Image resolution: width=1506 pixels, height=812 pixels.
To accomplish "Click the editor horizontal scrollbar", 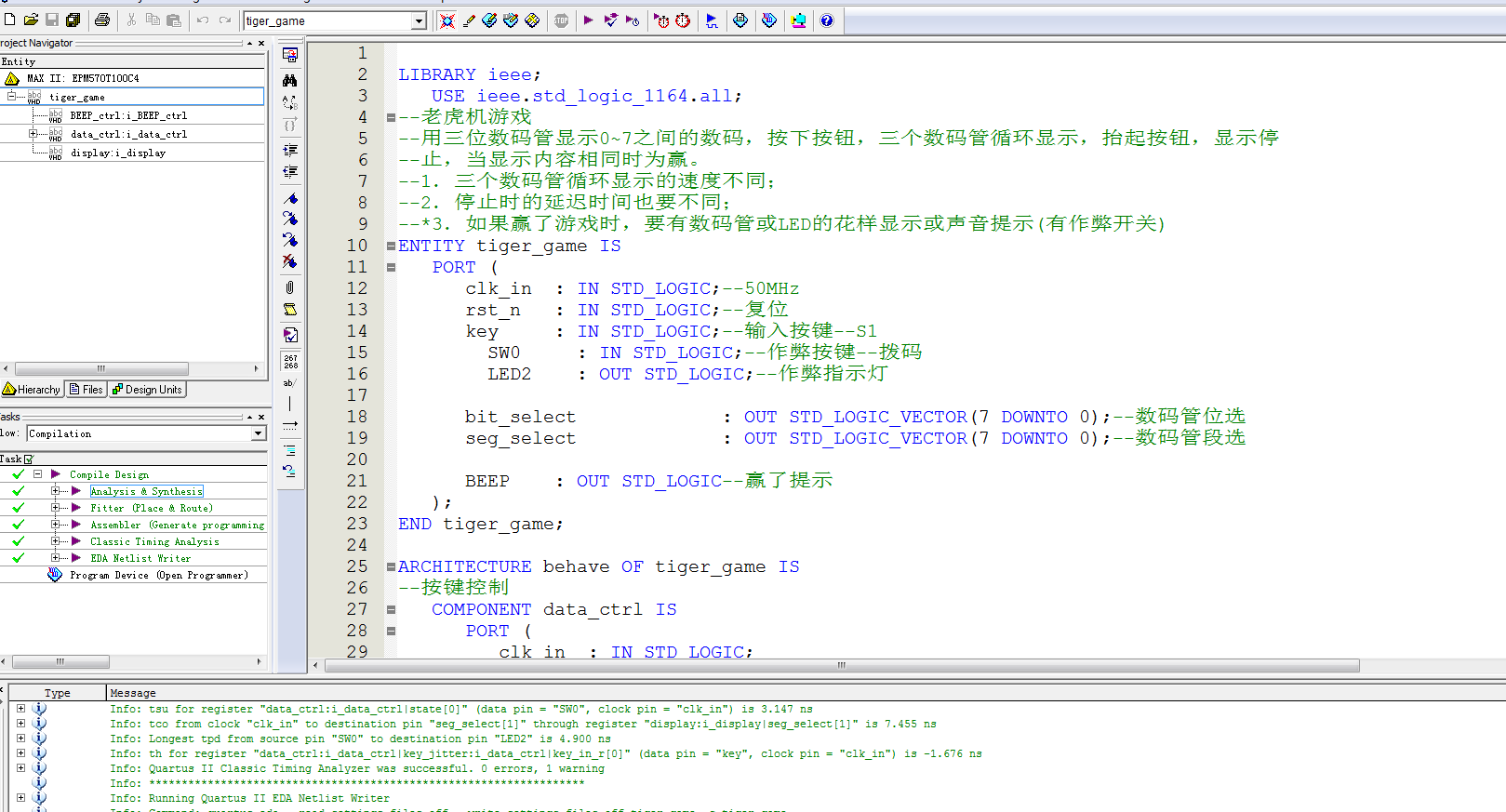I will pos(841,666).
